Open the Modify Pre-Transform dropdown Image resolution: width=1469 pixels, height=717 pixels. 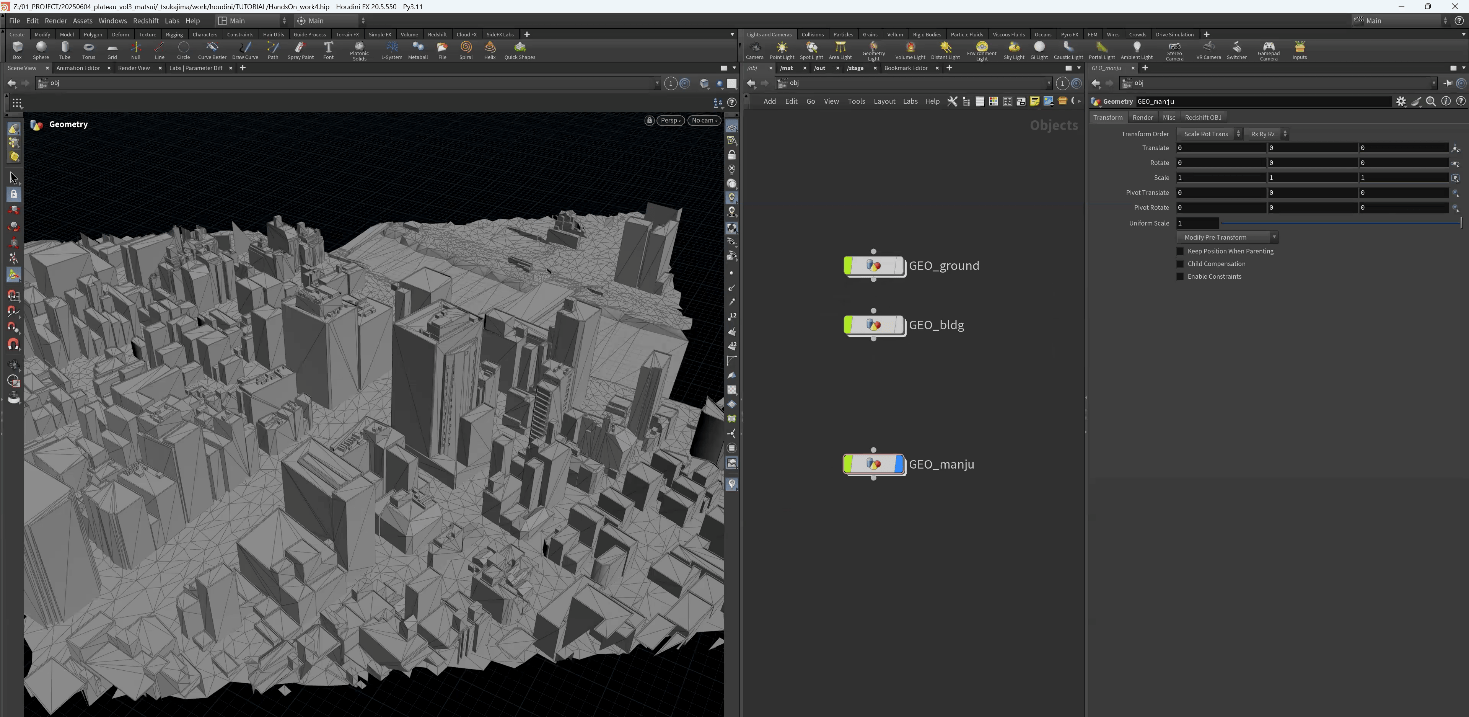click(x=1229, y=237)
